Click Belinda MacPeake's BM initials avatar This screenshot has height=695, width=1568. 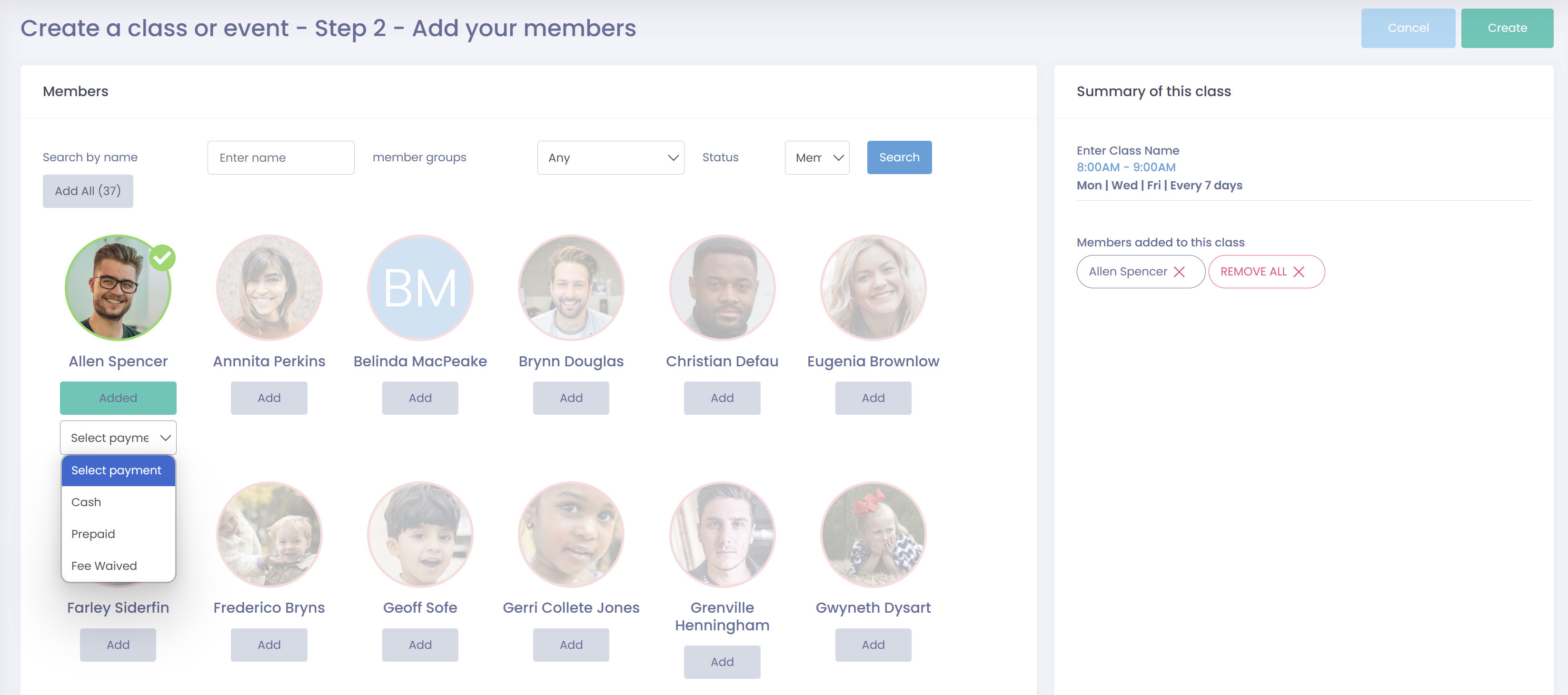420,288
